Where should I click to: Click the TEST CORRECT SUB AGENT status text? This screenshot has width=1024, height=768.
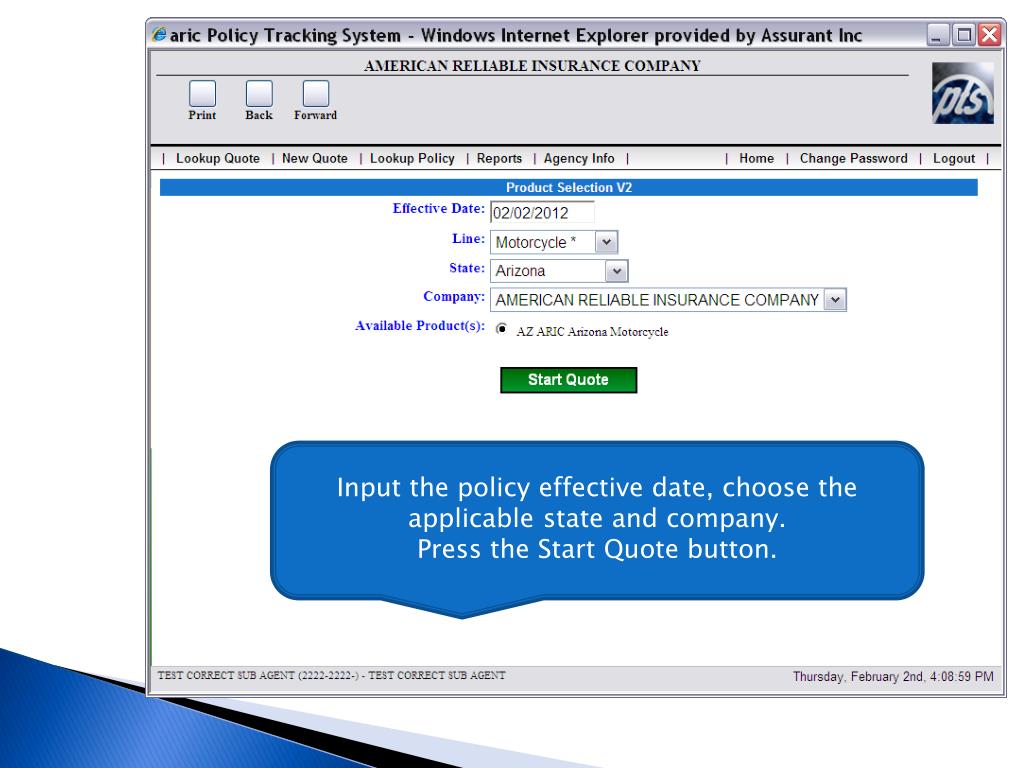pyautogui.click(x=332, y=675)
